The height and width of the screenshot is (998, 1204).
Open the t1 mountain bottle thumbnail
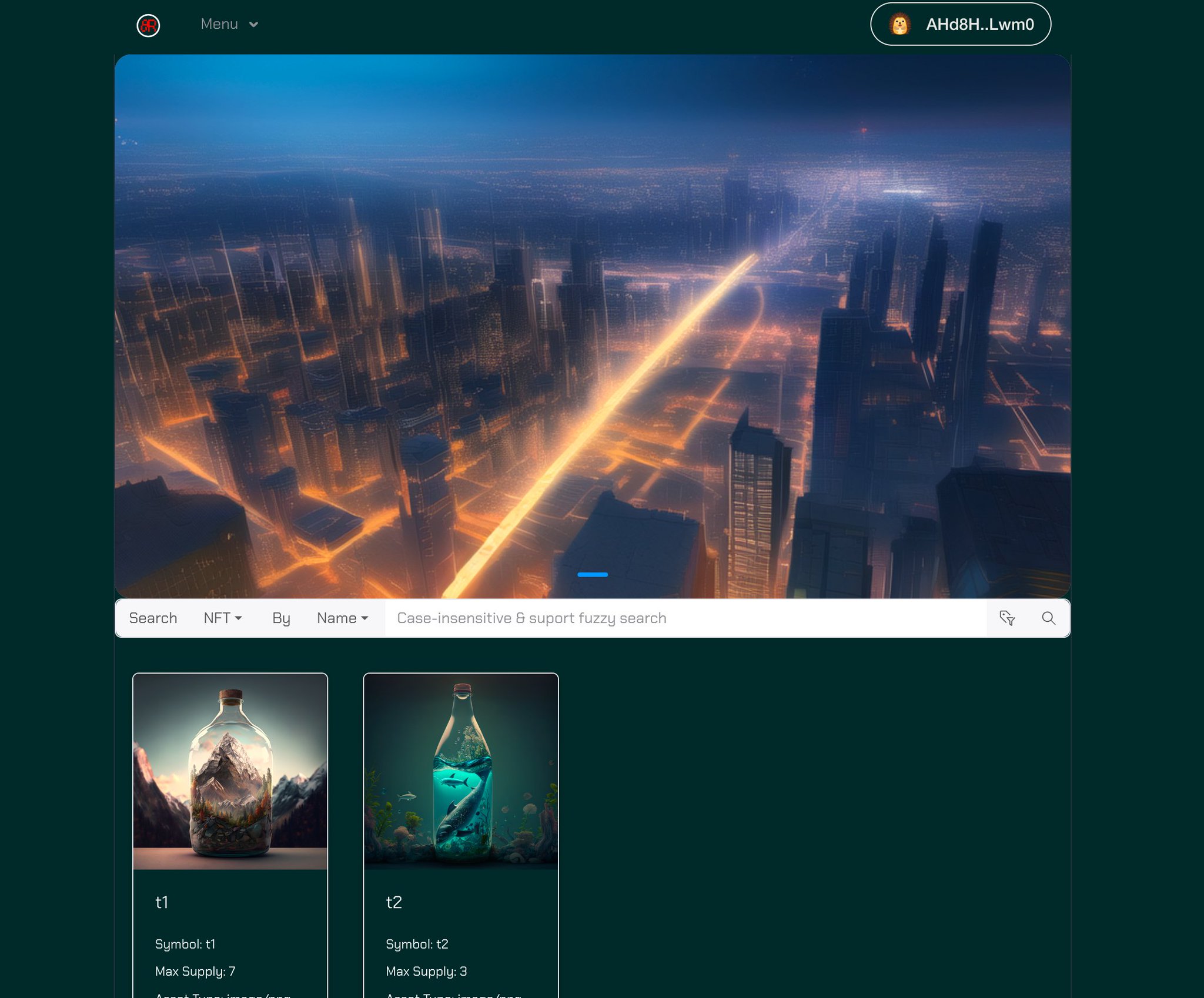(230, 771)
